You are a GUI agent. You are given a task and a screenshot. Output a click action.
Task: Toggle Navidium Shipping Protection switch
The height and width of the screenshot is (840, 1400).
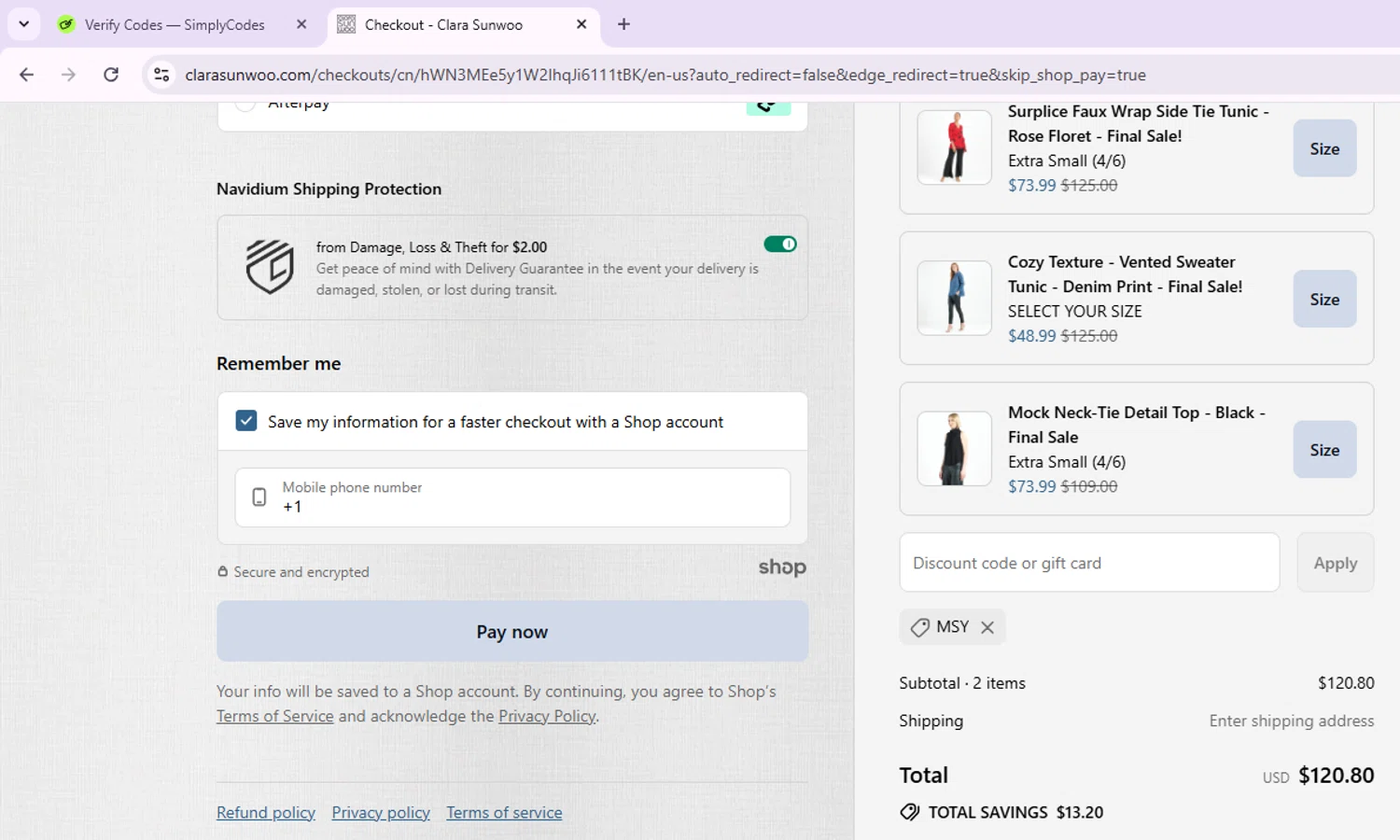[780, 245]
